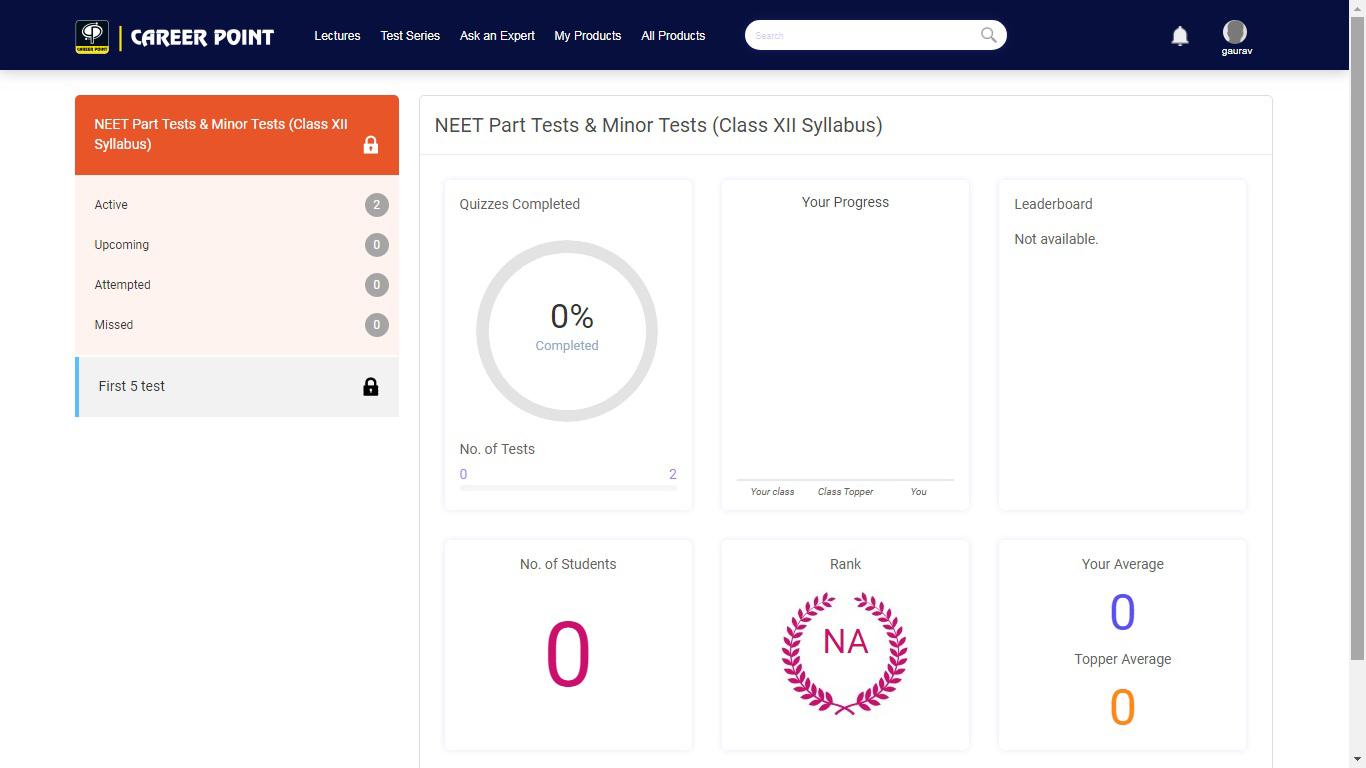Open All Products
Screen dimensions: 1366x768
(673, 35)
